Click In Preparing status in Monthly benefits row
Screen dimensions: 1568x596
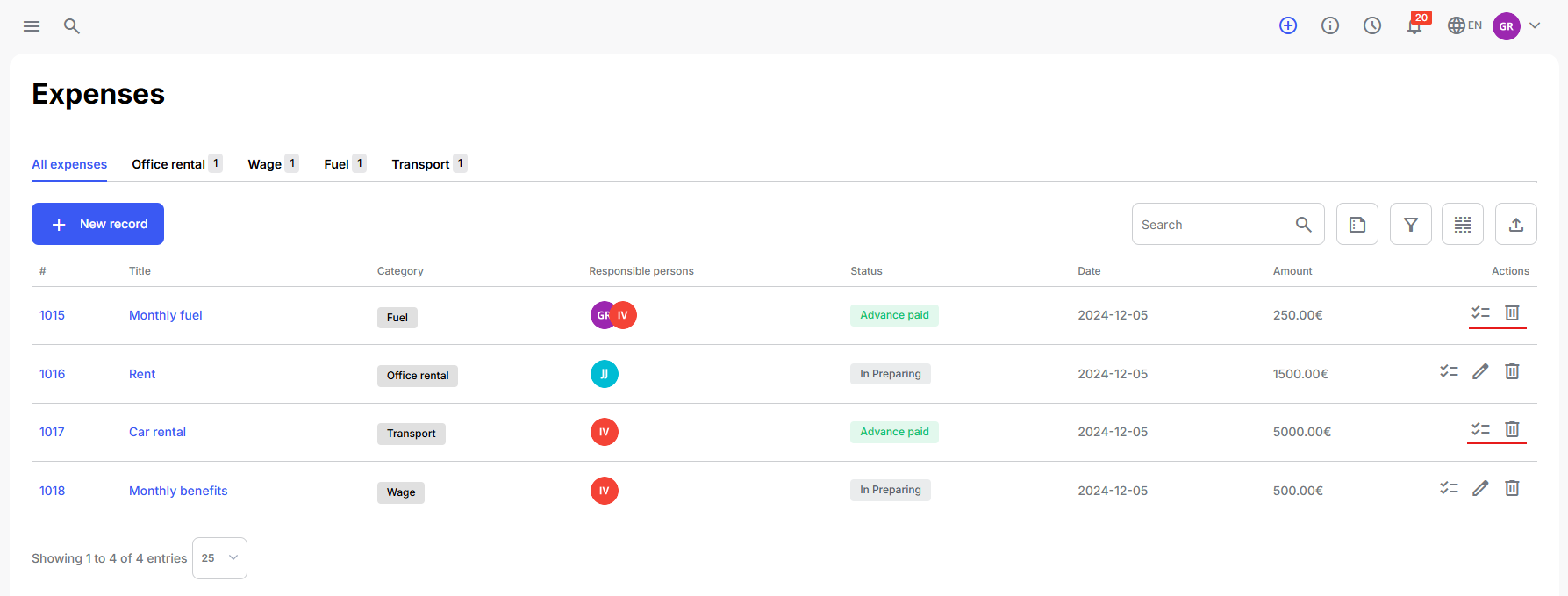891,490
